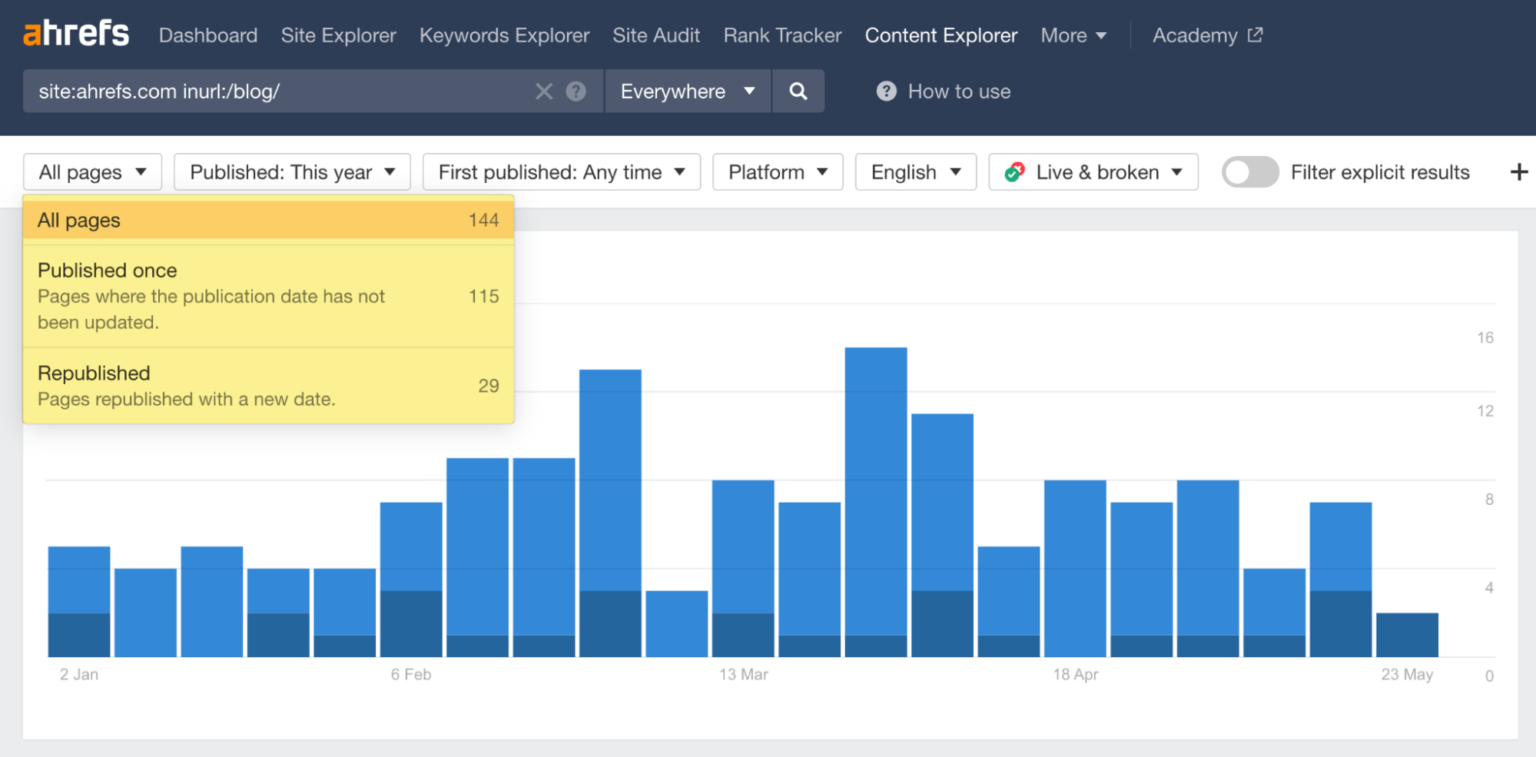
Task: Switch to Rank Tracker
Action: 782,35
